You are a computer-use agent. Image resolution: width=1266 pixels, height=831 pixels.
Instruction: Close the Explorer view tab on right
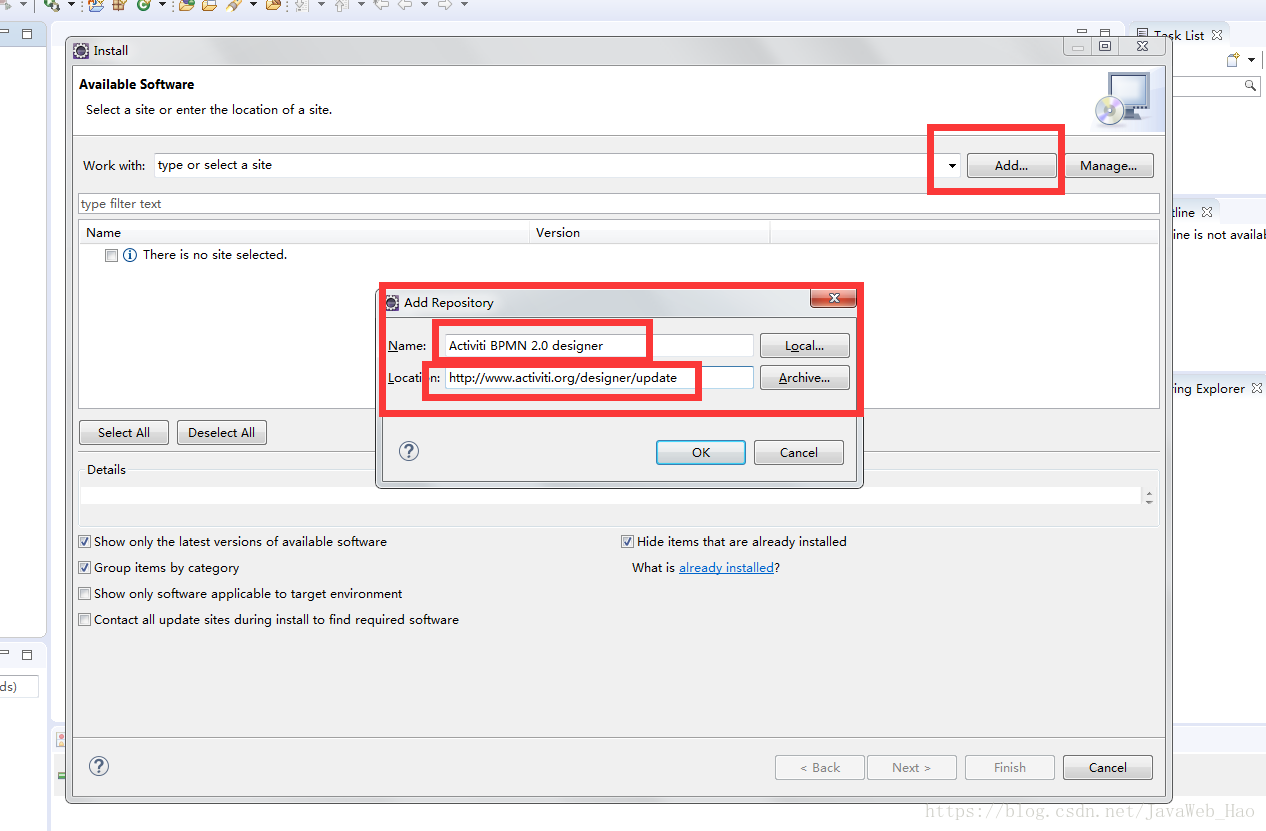coord(1257,388)
